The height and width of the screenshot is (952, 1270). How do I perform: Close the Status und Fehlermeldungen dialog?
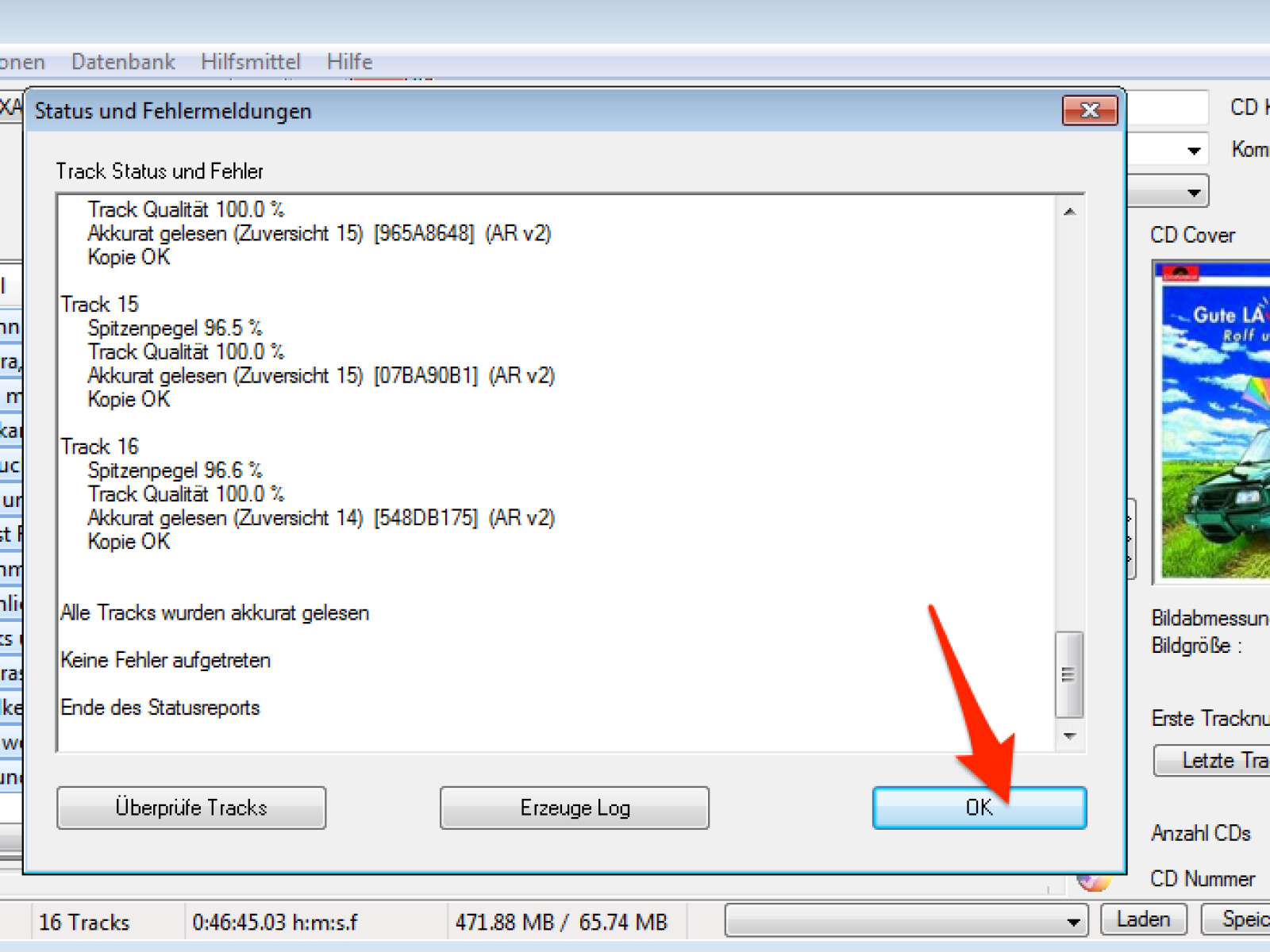[x=1090, y=110]
